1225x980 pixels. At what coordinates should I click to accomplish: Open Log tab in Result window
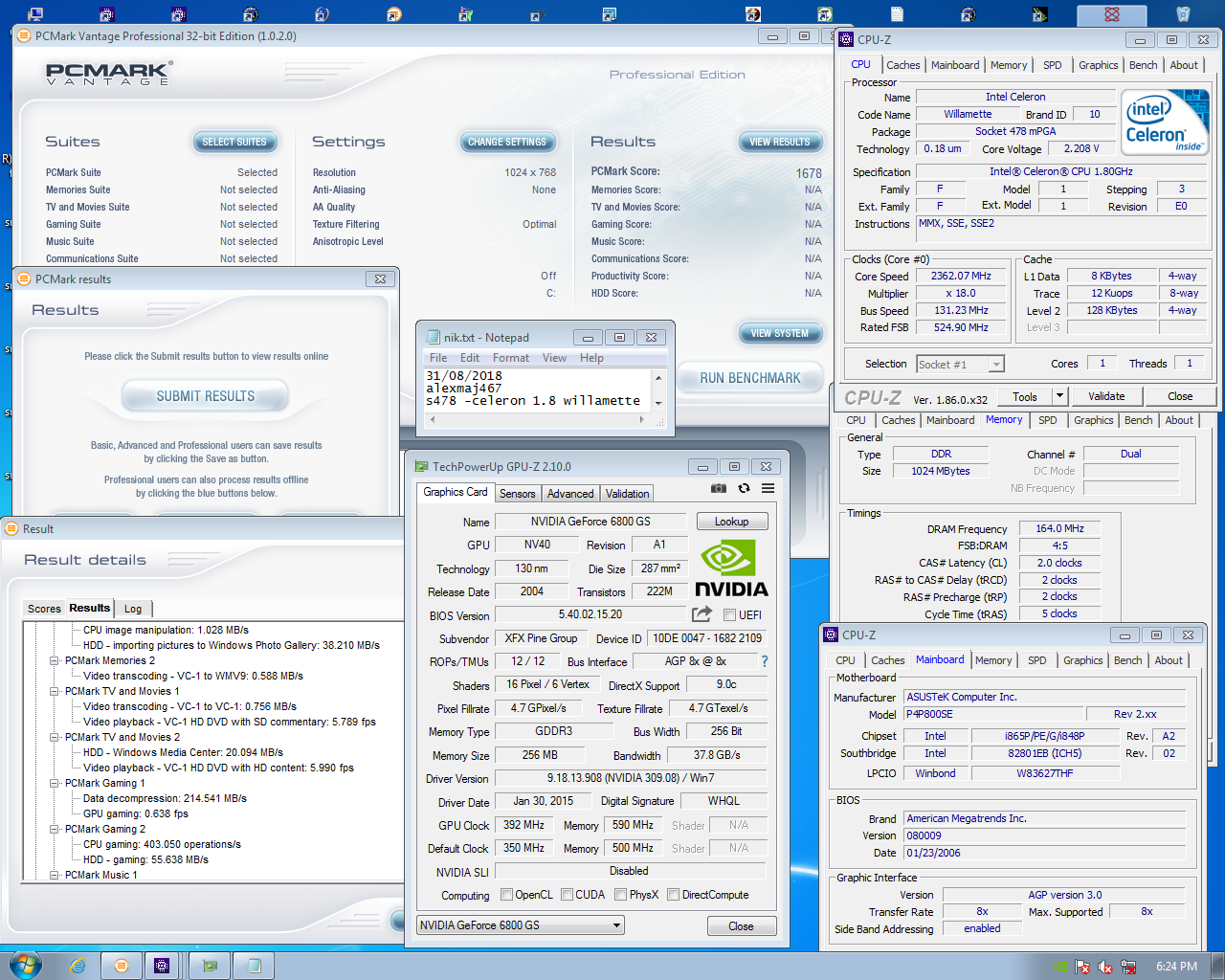pos(133,609)
